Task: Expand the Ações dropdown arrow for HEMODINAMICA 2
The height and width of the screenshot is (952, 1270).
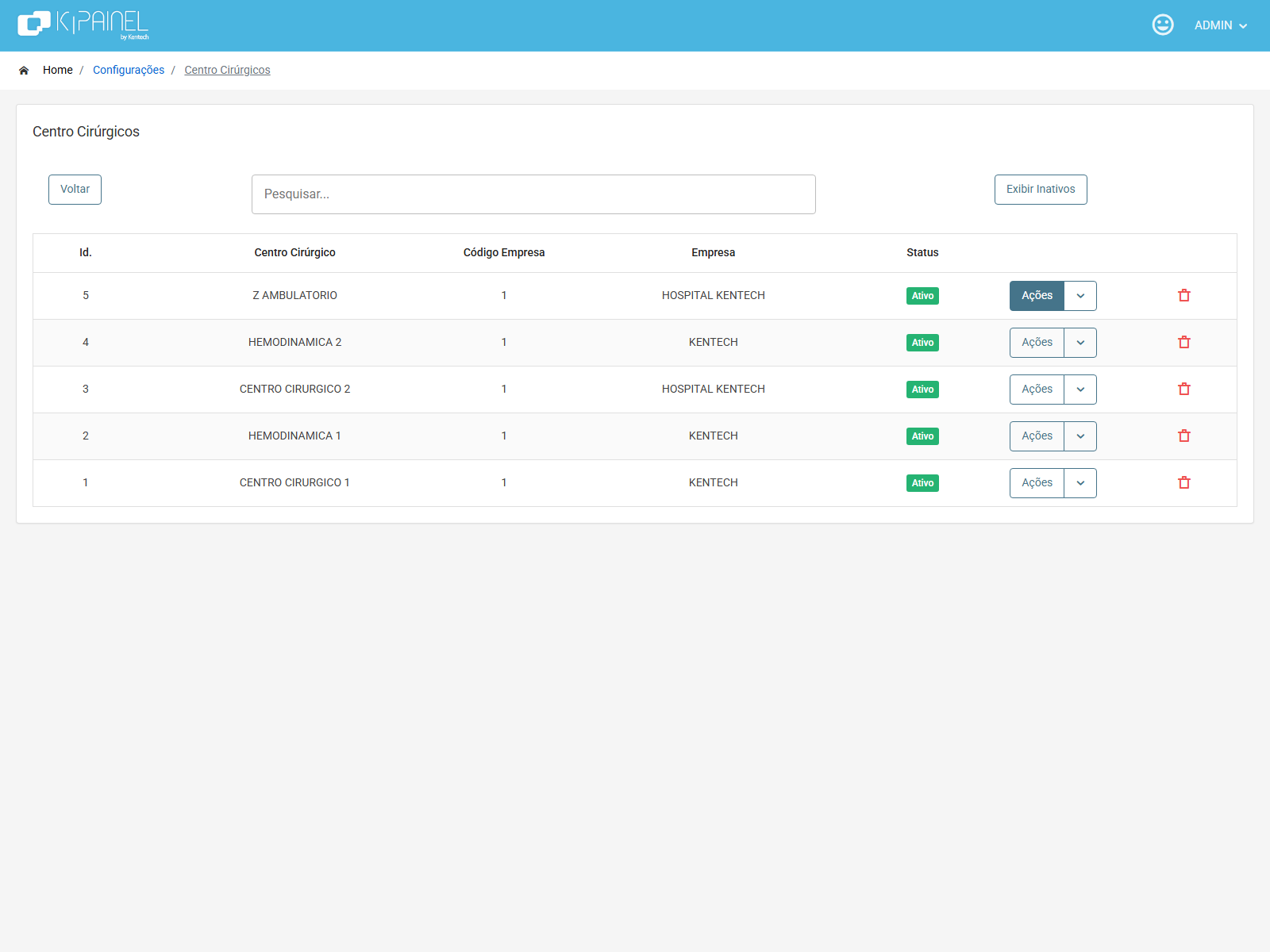Action: (1080, 343)
